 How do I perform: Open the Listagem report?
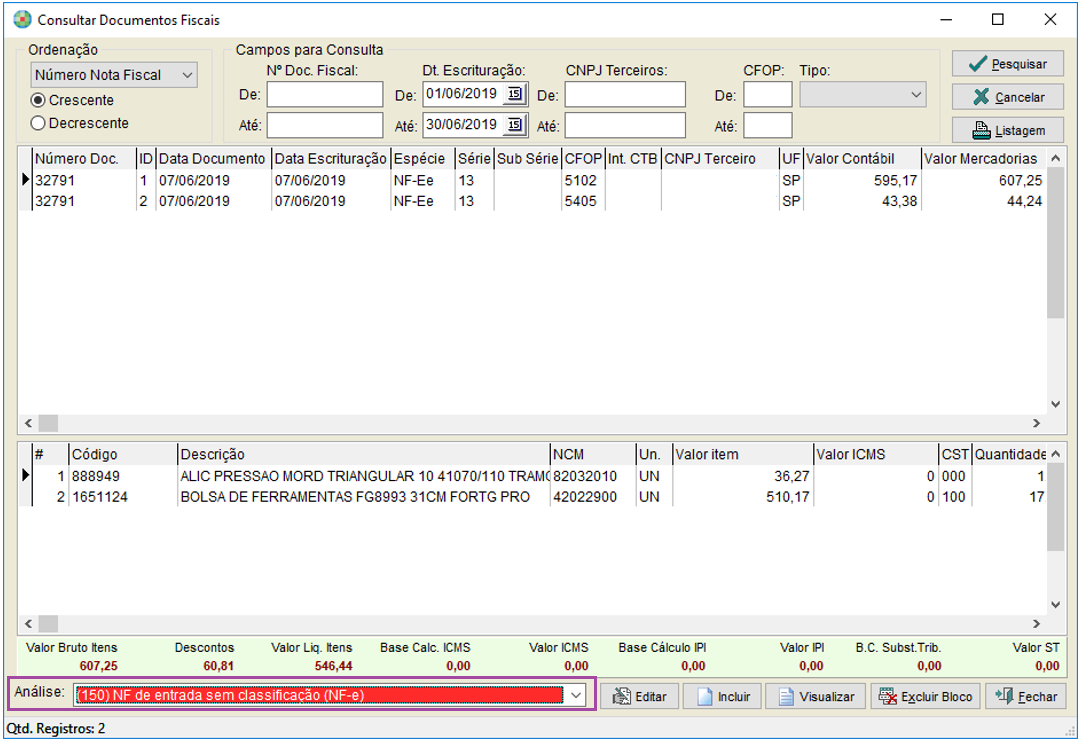tap(1007, 130)
